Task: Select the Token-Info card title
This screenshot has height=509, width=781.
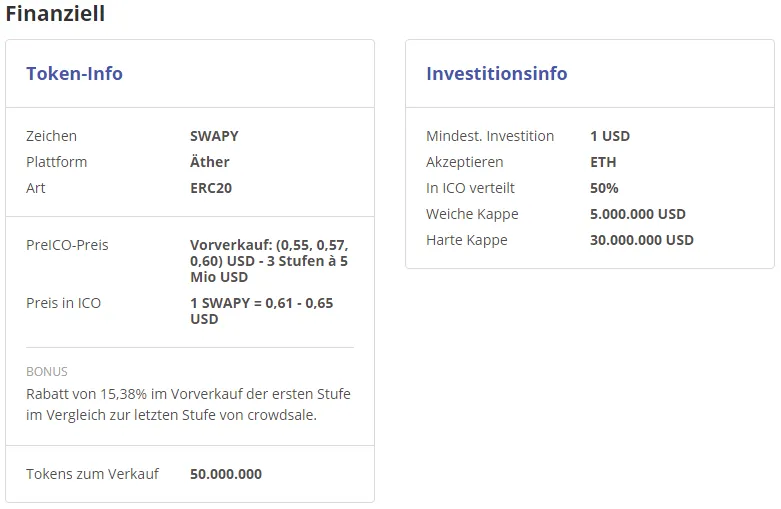Action: pos(74,74)
